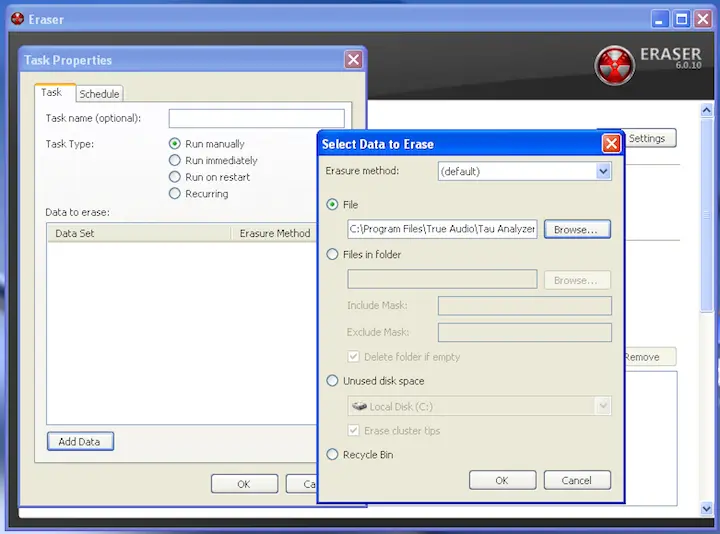Screen dimensions: 720x534
Task: Select the Recurring task type
Action: (175, 194)
